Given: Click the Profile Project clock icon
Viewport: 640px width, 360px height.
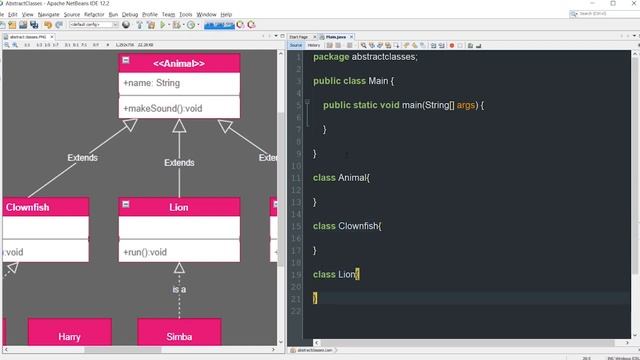Looking at the screenshot, I should pos(191,25).
